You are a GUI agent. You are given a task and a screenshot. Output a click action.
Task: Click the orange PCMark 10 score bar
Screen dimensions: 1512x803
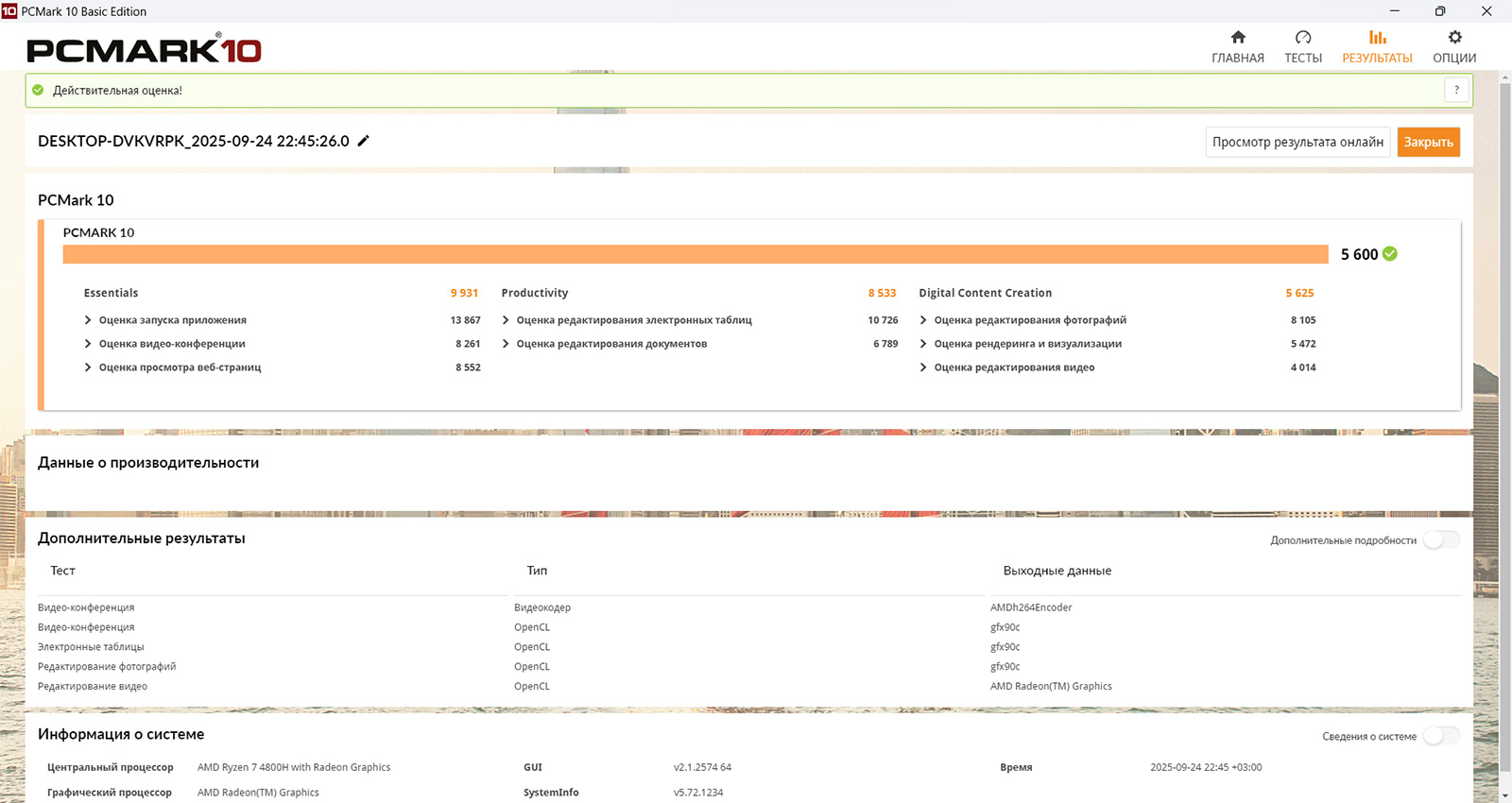coord(695,254)
